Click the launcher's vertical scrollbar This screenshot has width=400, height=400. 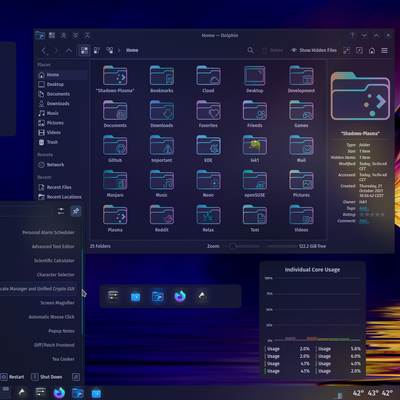(82, 293)
